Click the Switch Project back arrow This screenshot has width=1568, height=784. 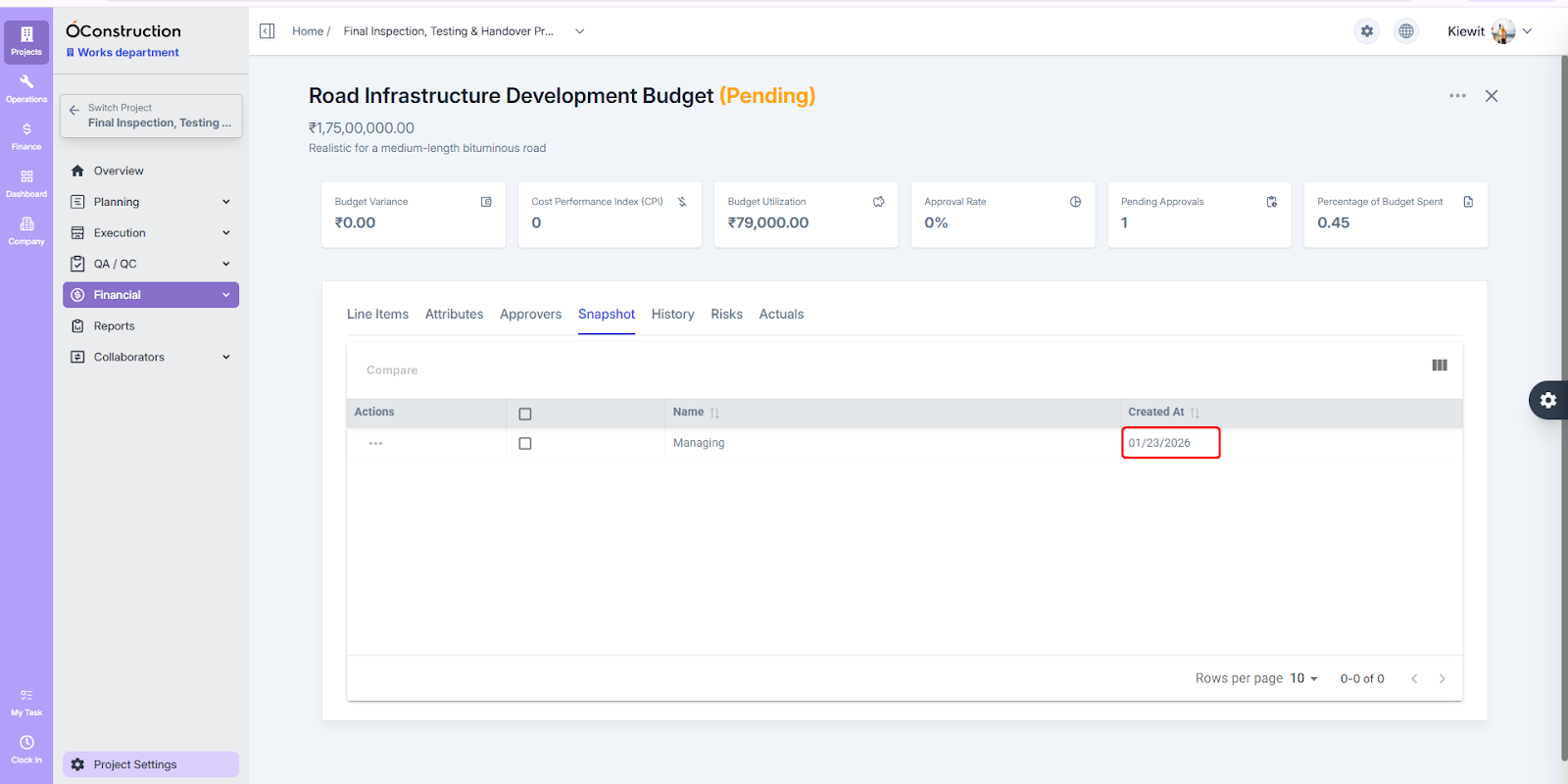pos(74,111)
